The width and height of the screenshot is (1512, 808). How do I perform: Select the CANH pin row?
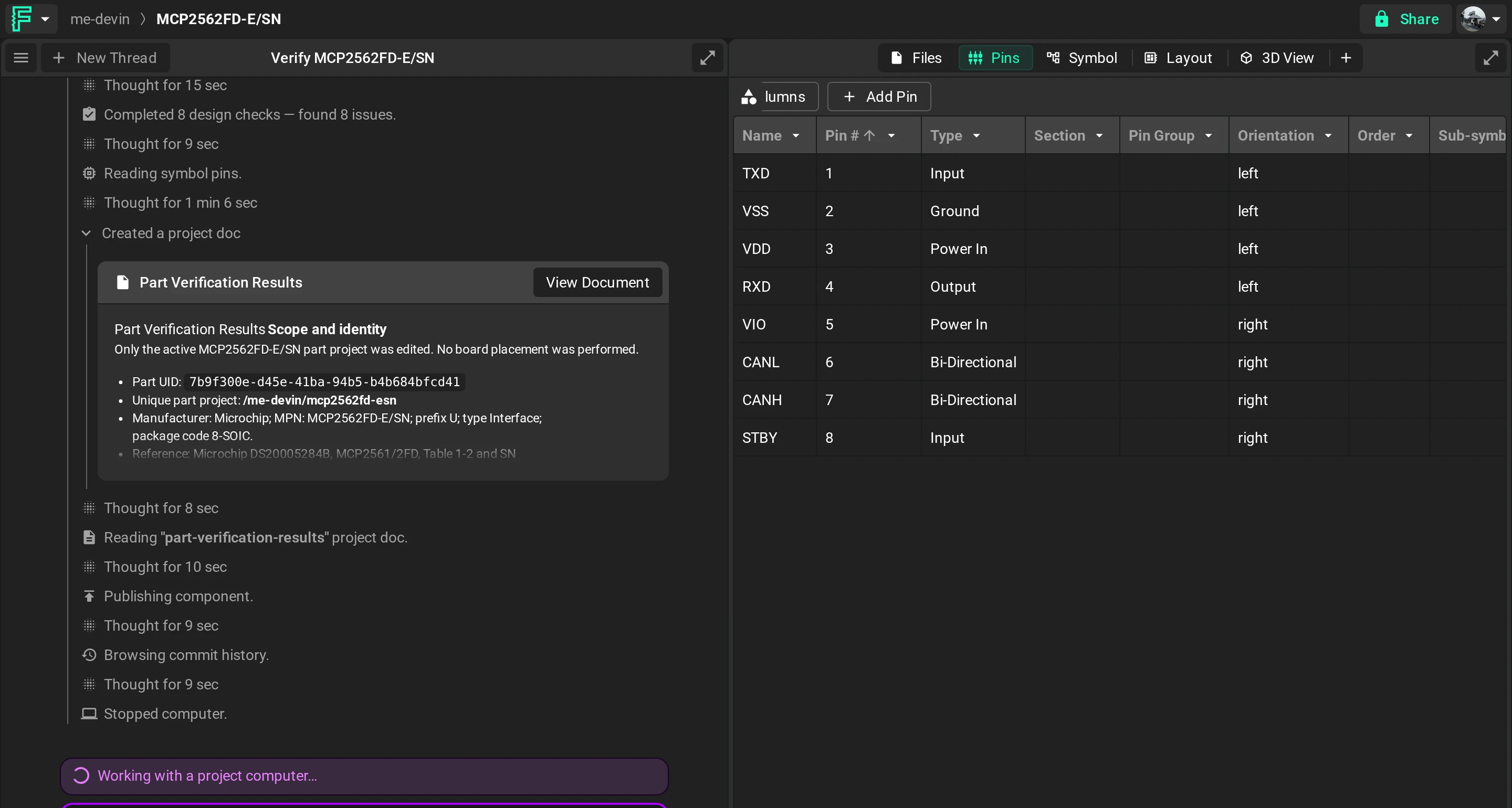pyautogui.click(x=1119, y=400)
